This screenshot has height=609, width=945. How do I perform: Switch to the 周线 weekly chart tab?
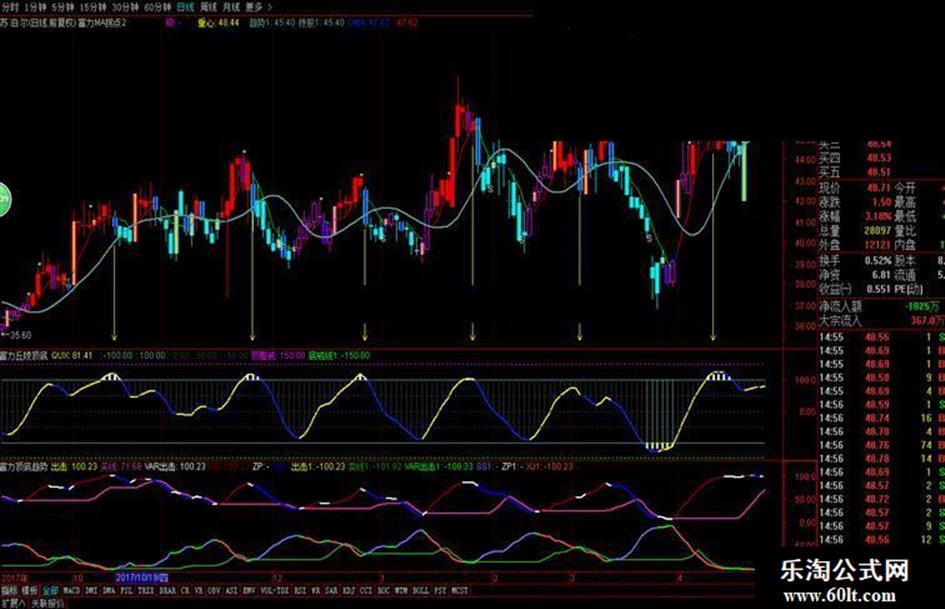tap(209, 7)
